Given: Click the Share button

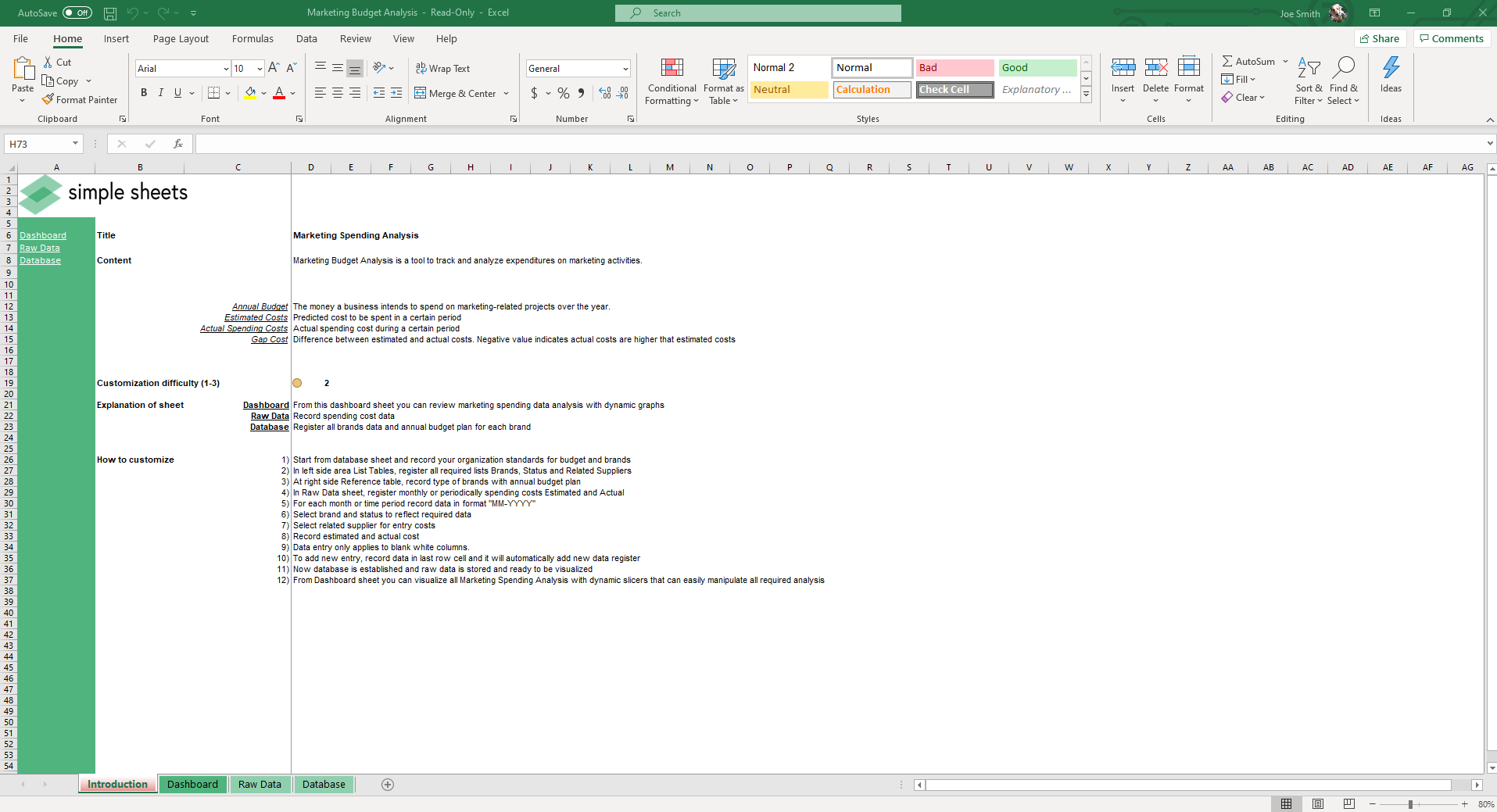Looking at the screenshot, I should 1381,38.
